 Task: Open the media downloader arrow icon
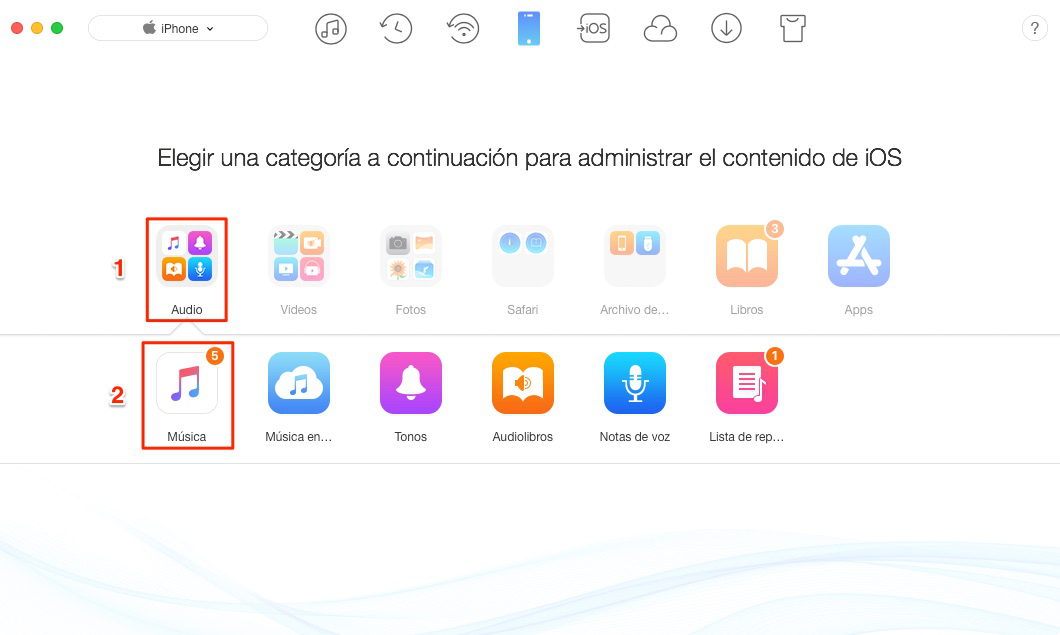coord(726,29)
